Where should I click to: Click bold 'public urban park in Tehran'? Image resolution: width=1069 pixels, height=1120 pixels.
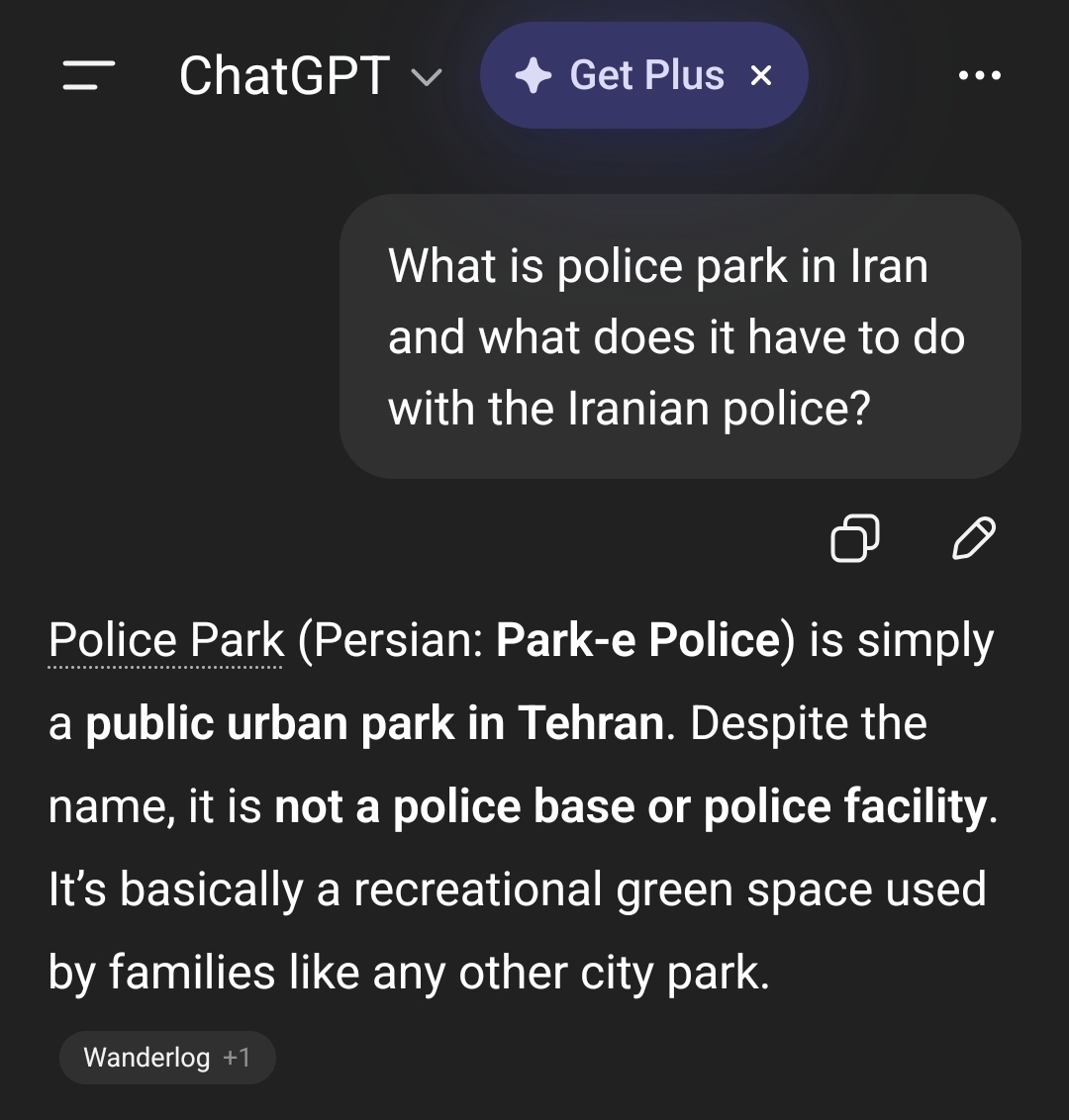[x=374, y=723]
